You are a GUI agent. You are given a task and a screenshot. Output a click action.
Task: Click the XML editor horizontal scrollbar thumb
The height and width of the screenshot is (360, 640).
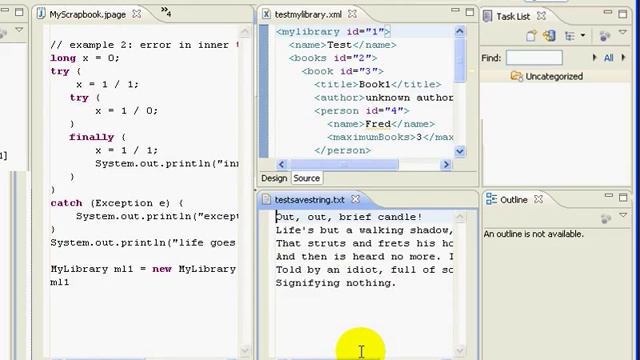tap(344, 164)
